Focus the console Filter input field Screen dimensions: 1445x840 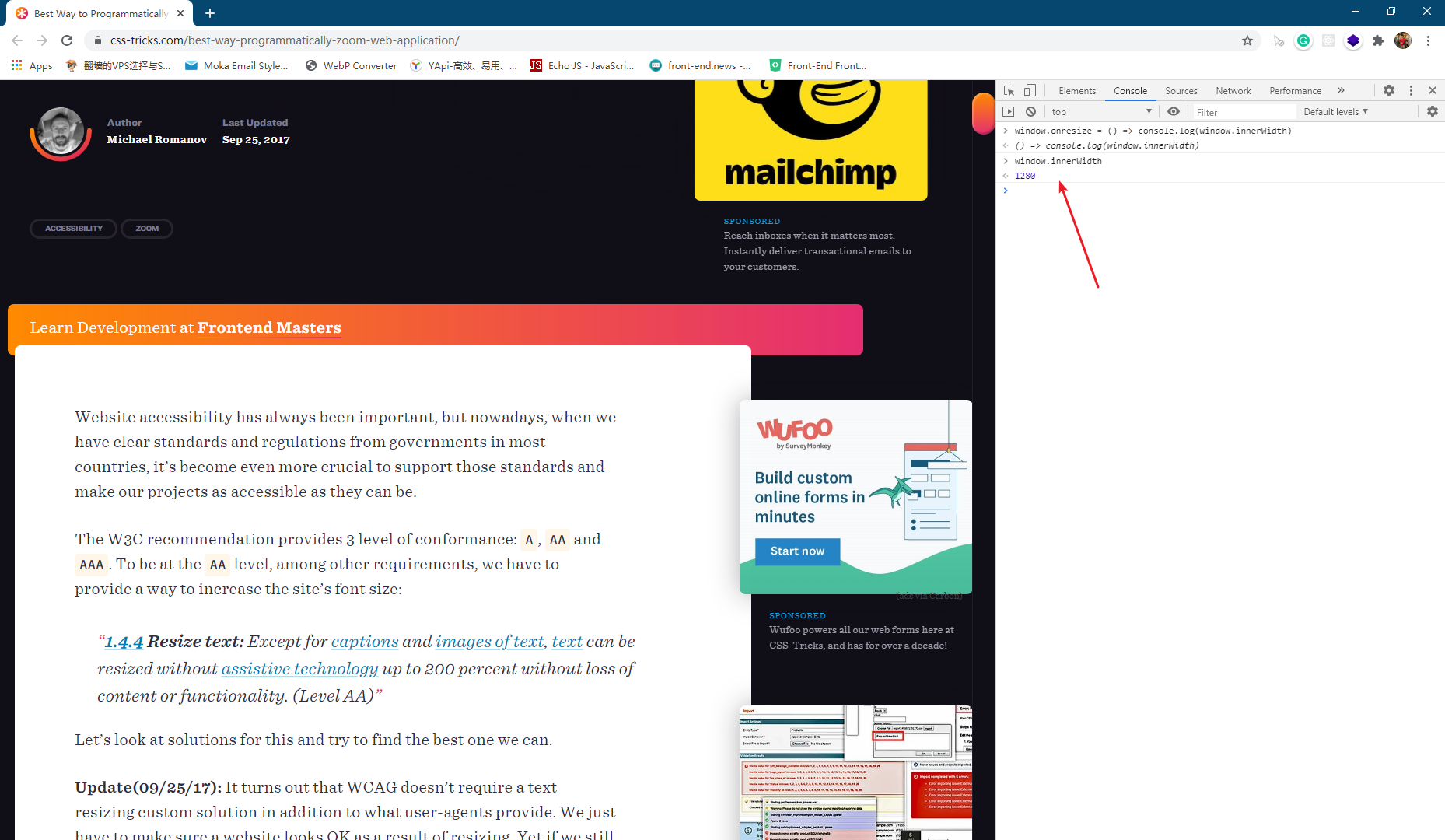1244,112
